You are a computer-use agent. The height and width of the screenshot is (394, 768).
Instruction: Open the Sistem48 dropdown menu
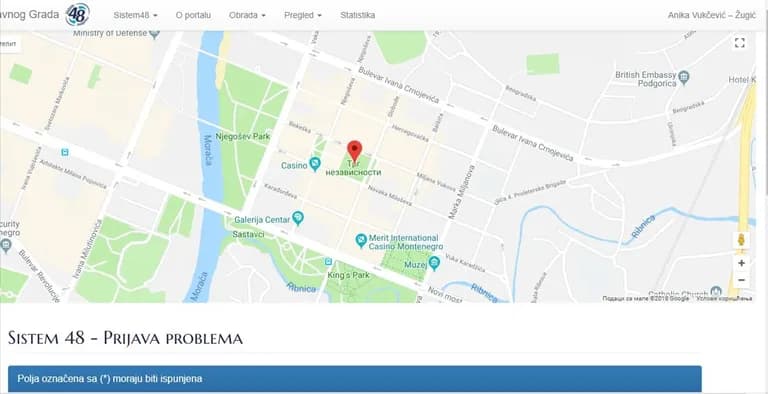point(135,15)
